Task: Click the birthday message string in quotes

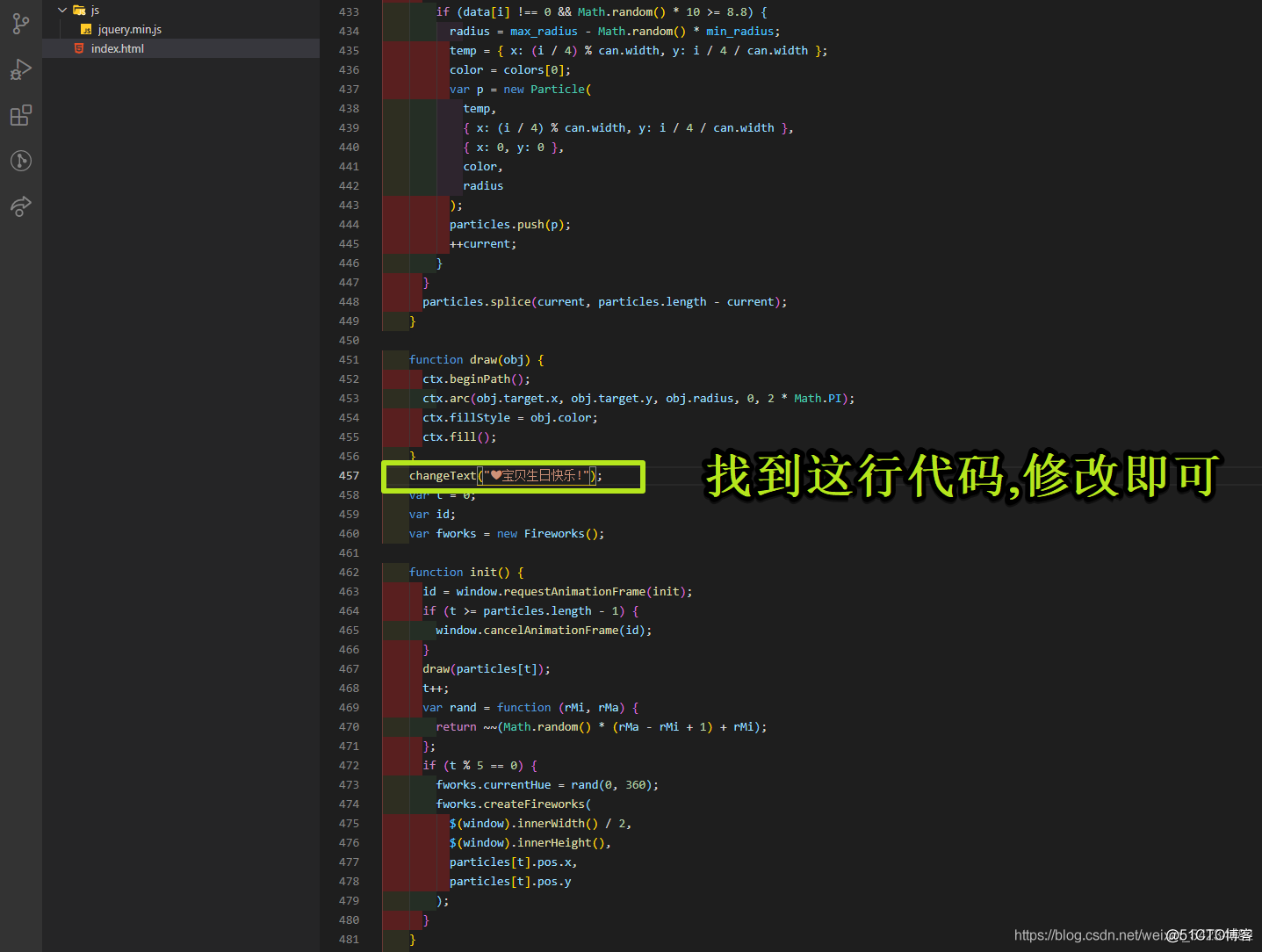Action: (536, 475)
